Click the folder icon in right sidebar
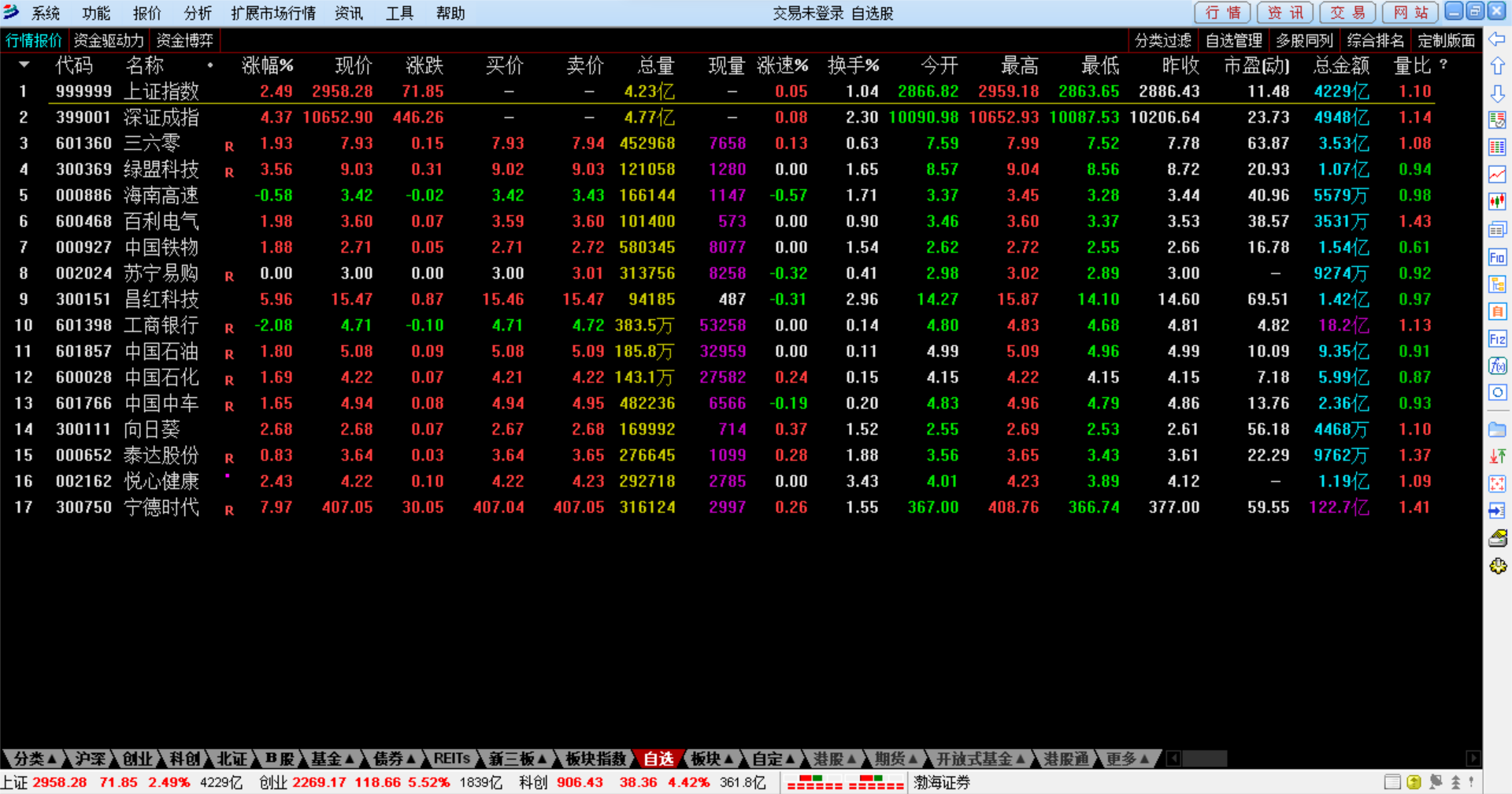Image resolution: width=1512 pixels, height=794 pixels. tap(1497, 429)
